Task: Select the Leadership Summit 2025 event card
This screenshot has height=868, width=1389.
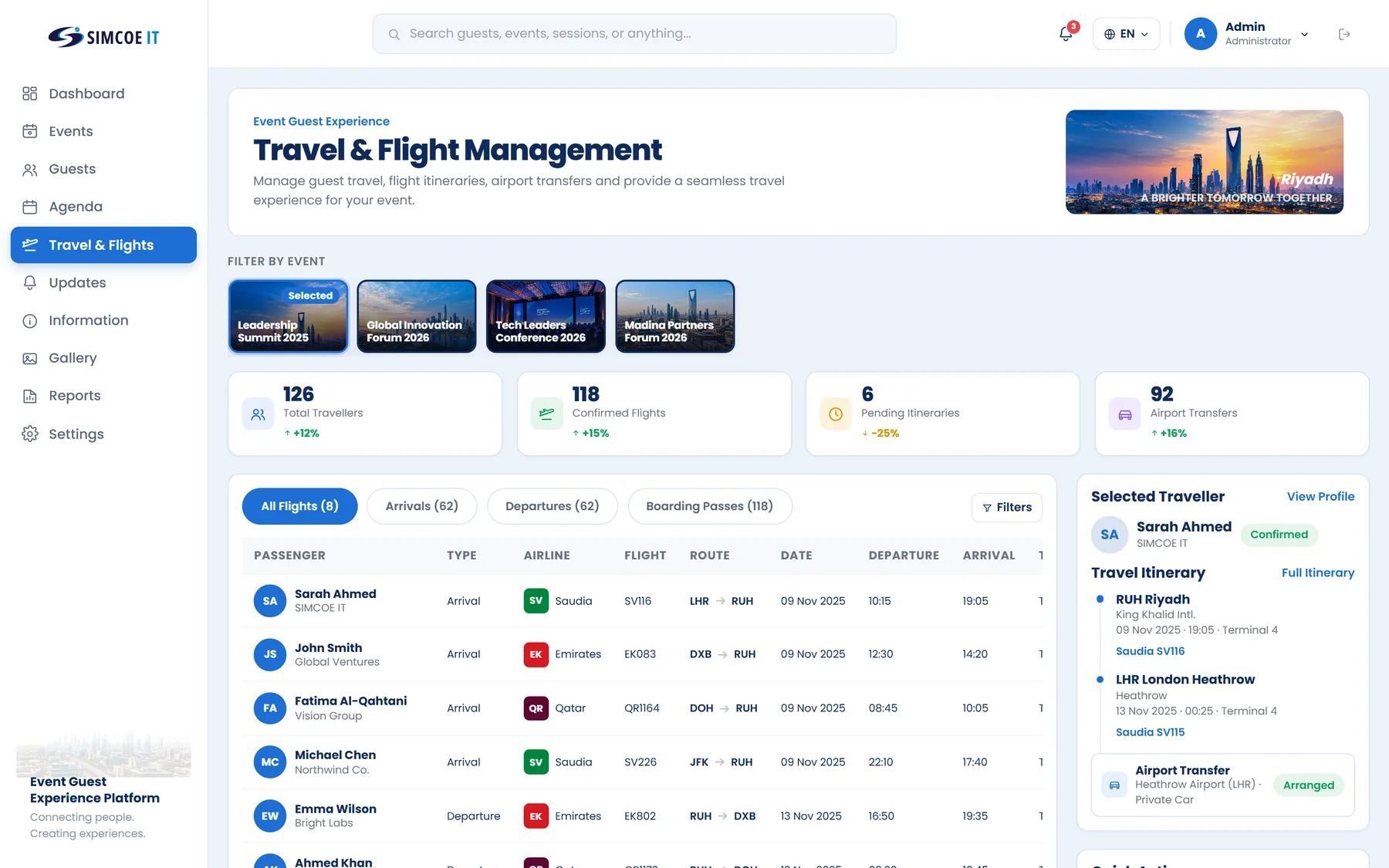Action: click(x=289, y=316)
